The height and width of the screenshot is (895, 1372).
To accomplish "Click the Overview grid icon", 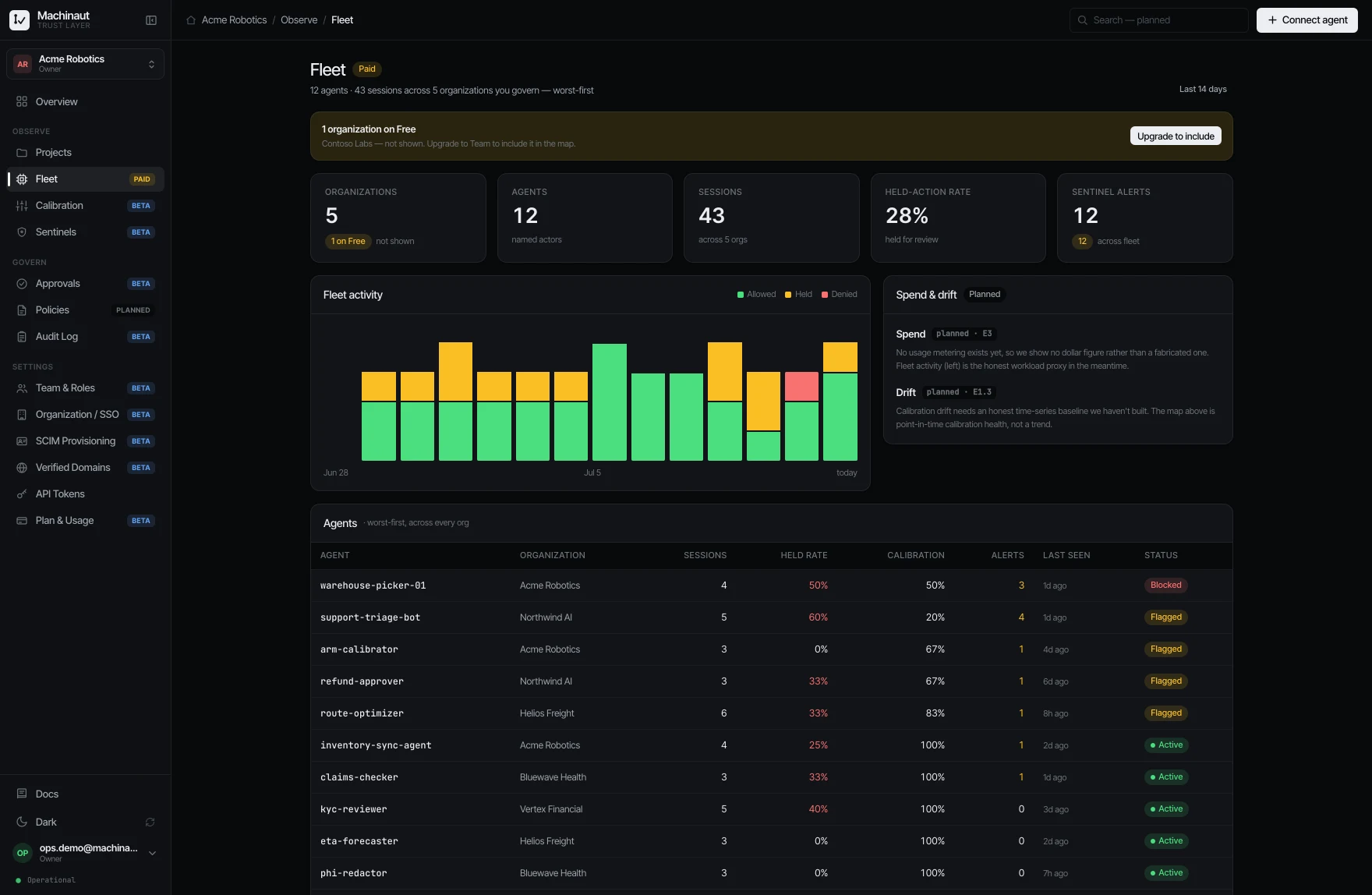I will [22, 101].
